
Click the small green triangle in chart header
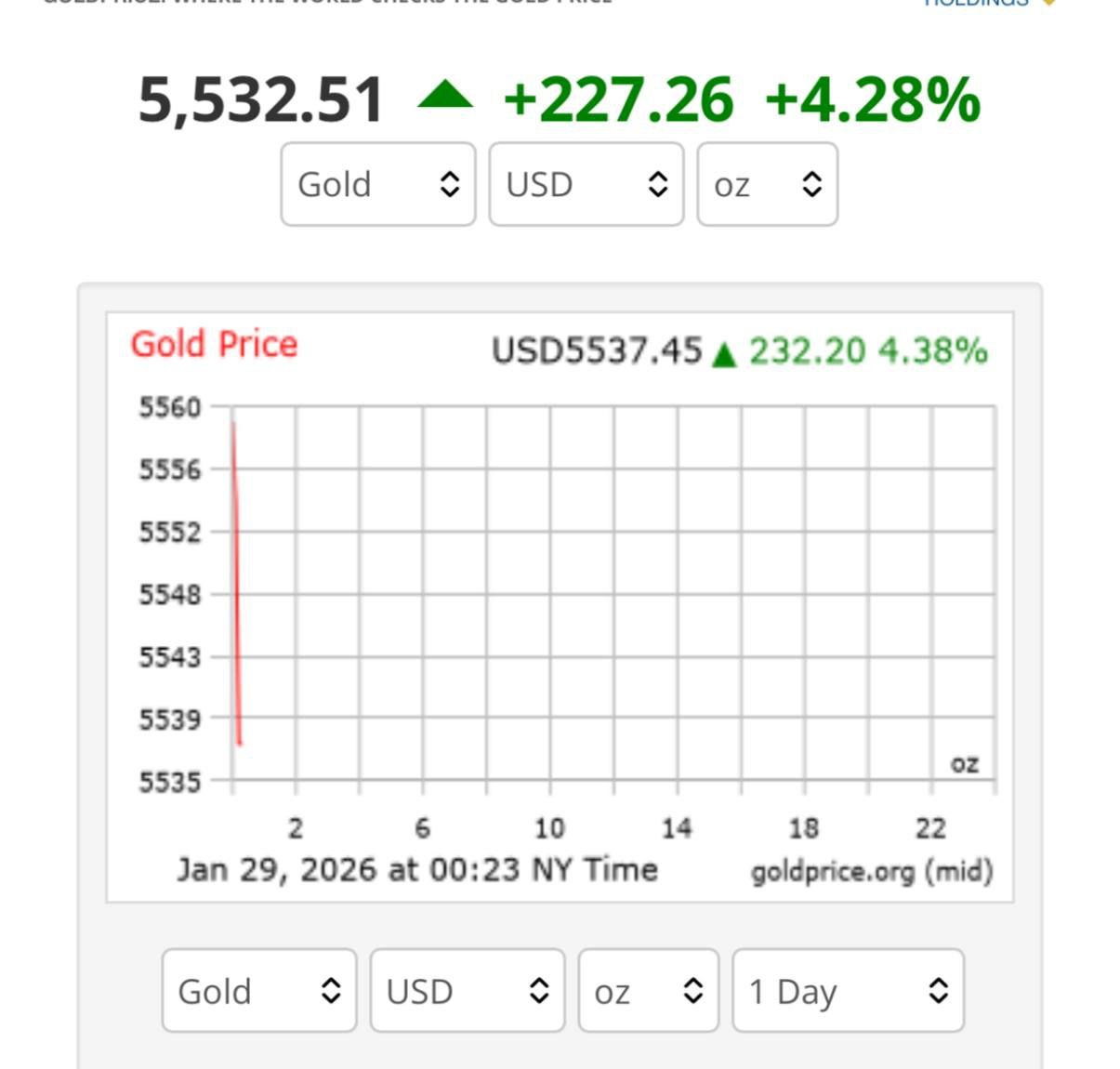coord(724,354)
